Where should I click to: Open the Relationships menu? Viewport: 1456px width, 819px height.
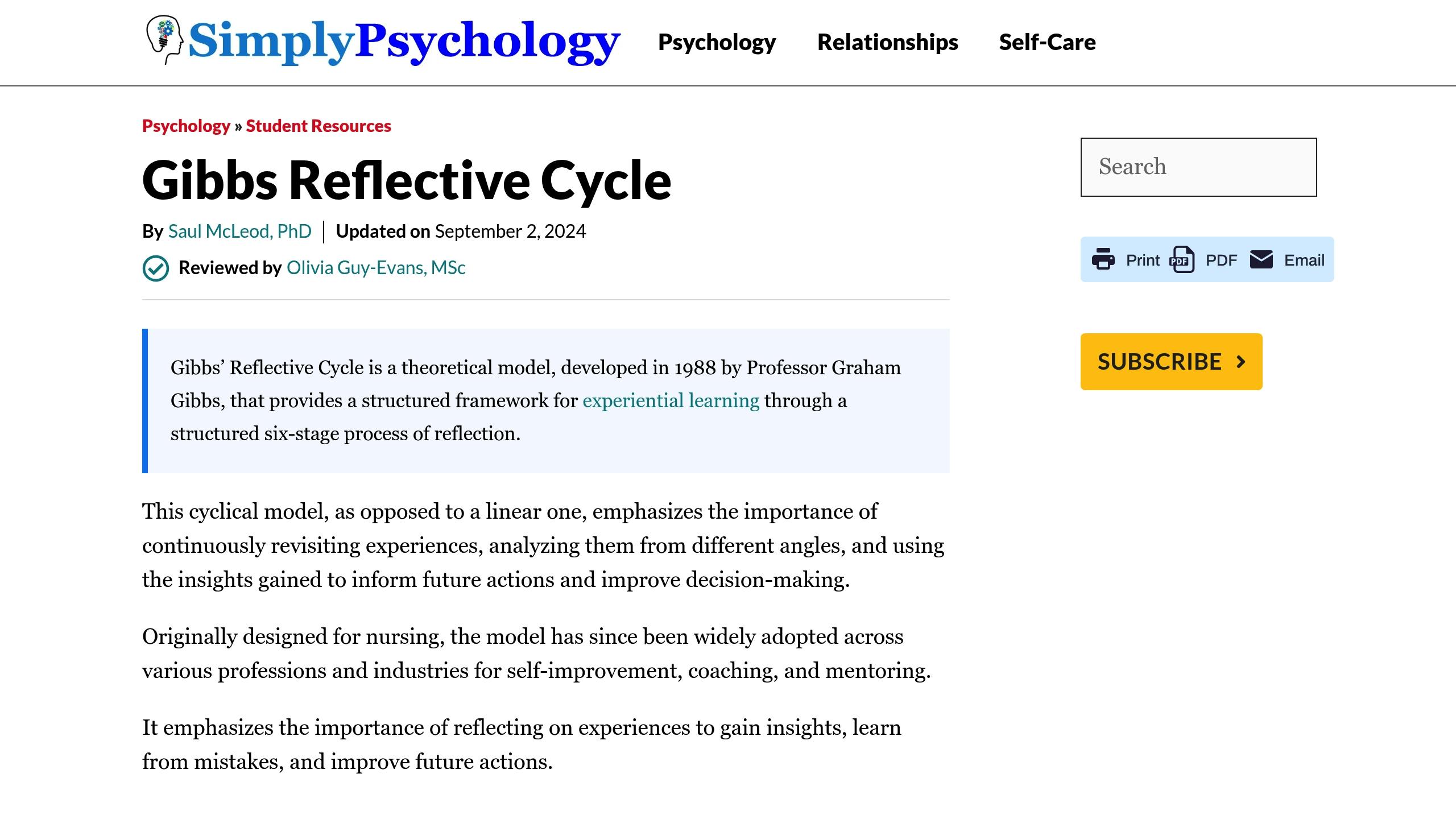tap(888, 42)
